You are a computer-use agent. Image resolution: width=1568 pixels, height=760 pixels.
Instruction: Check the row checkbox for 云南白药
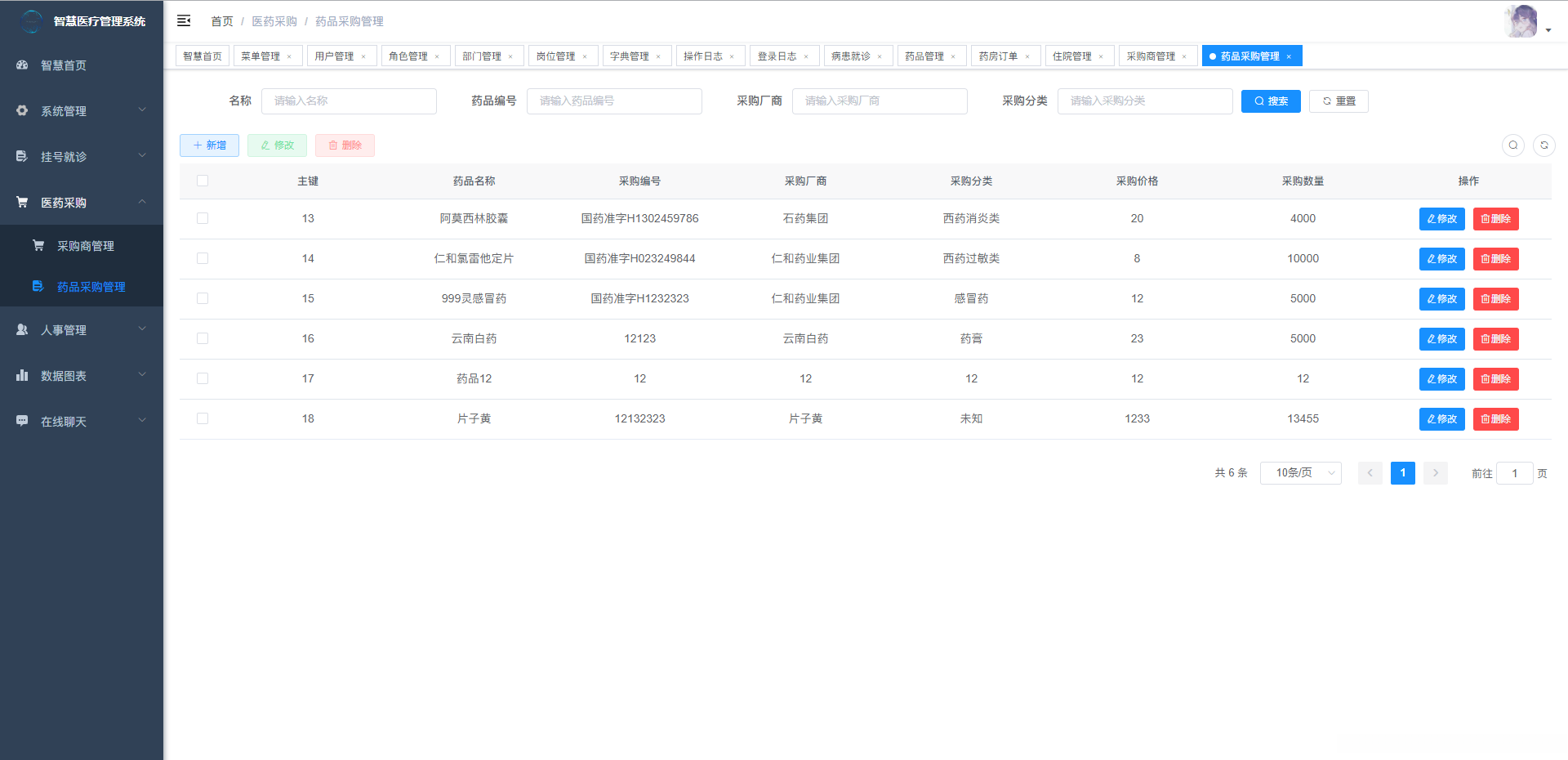coord(203,338)
